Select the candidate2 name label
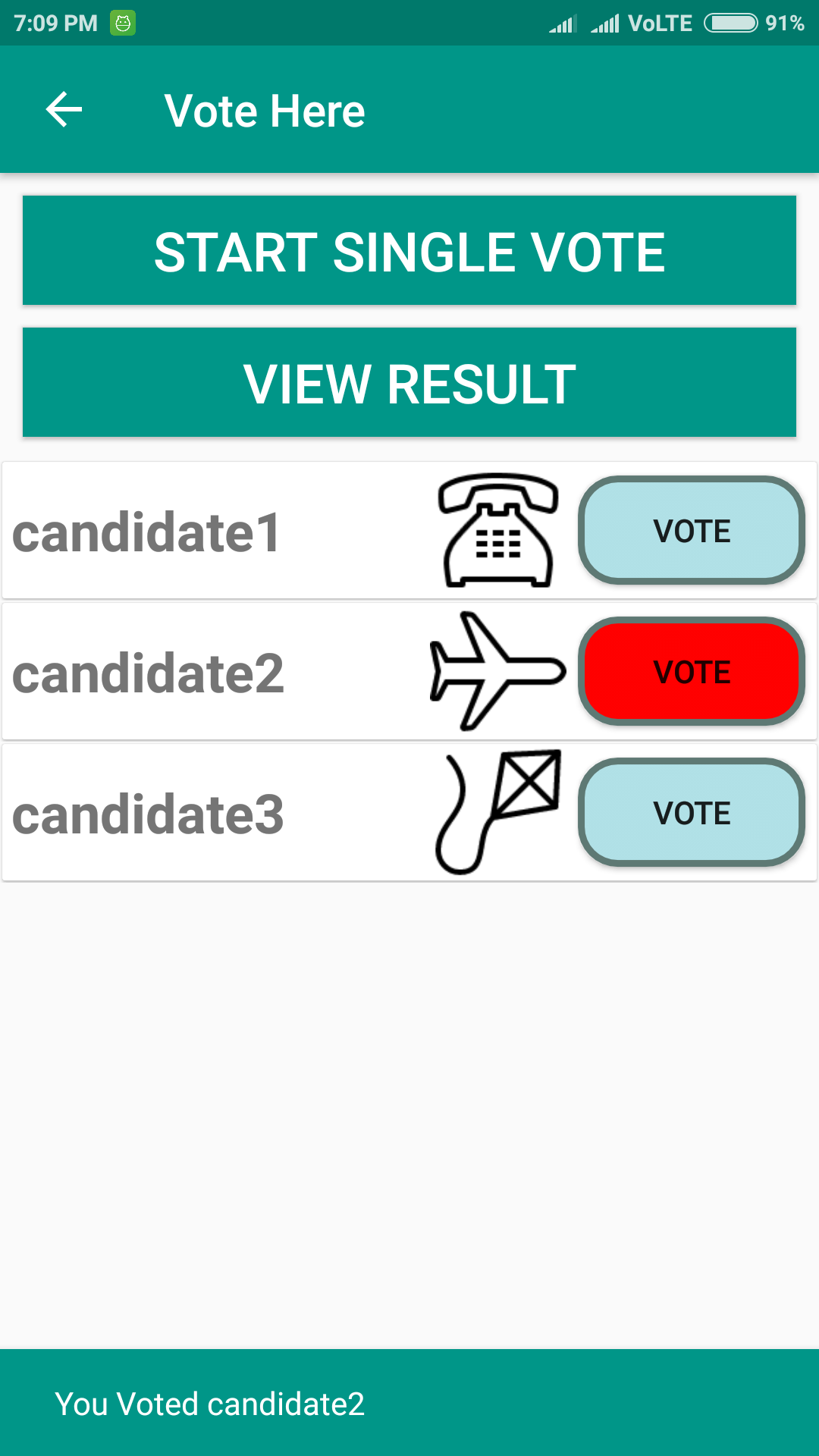Screen dimensions: 819x1456 point(149,673)
